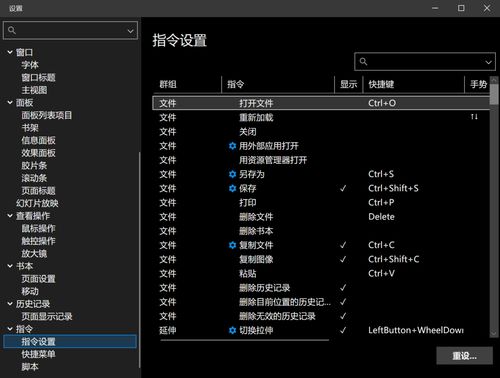Click gear icon beside 切换拉伸

[x=232, y=330]
